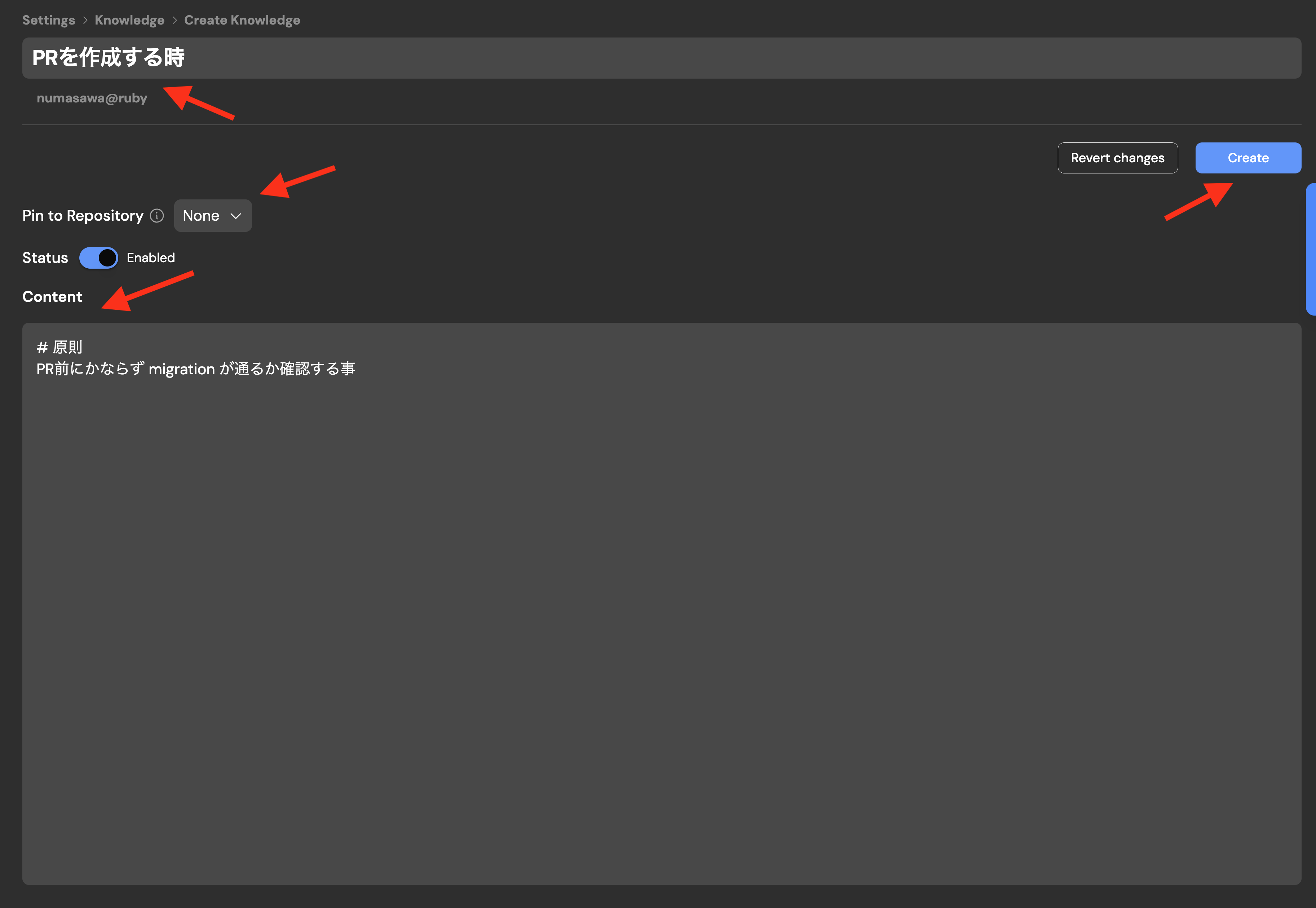Viewport: 1316px width, 908px height.
Task: Click the blue vertical scrollbar on right edge
Action: (x=1311, y=248)
